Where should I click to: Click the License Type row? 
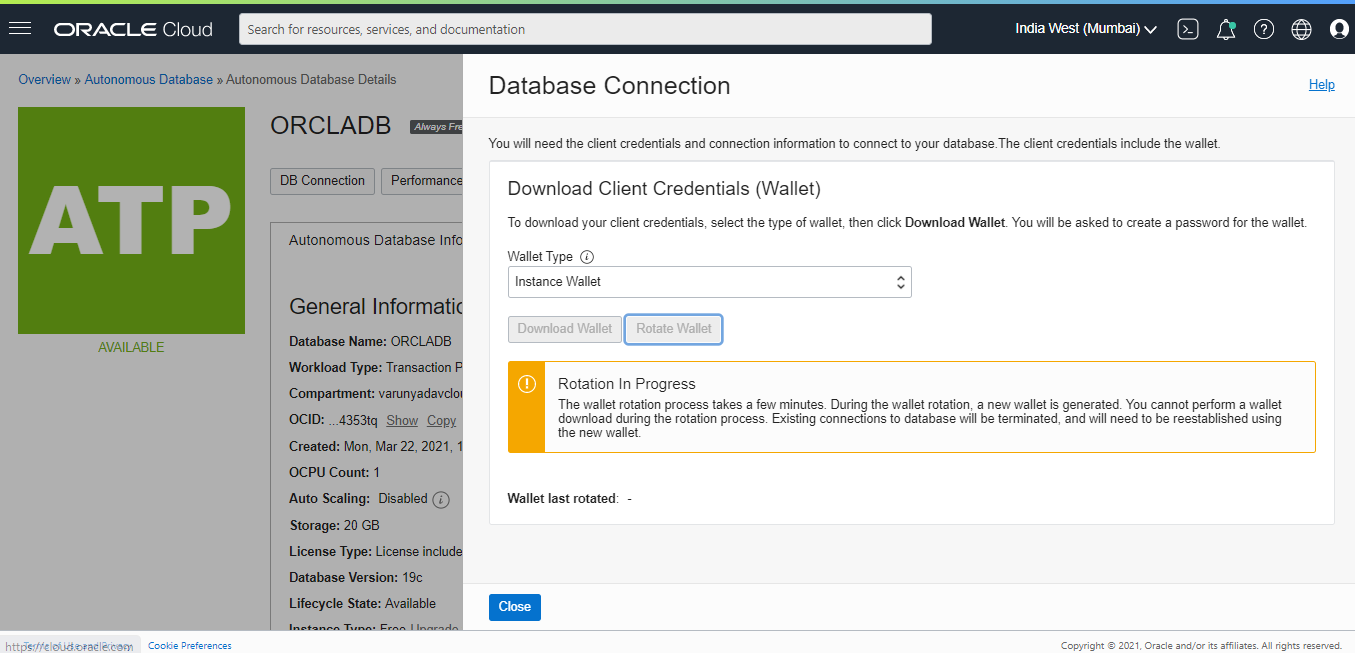pyautogui.click(x=376, y=551)
